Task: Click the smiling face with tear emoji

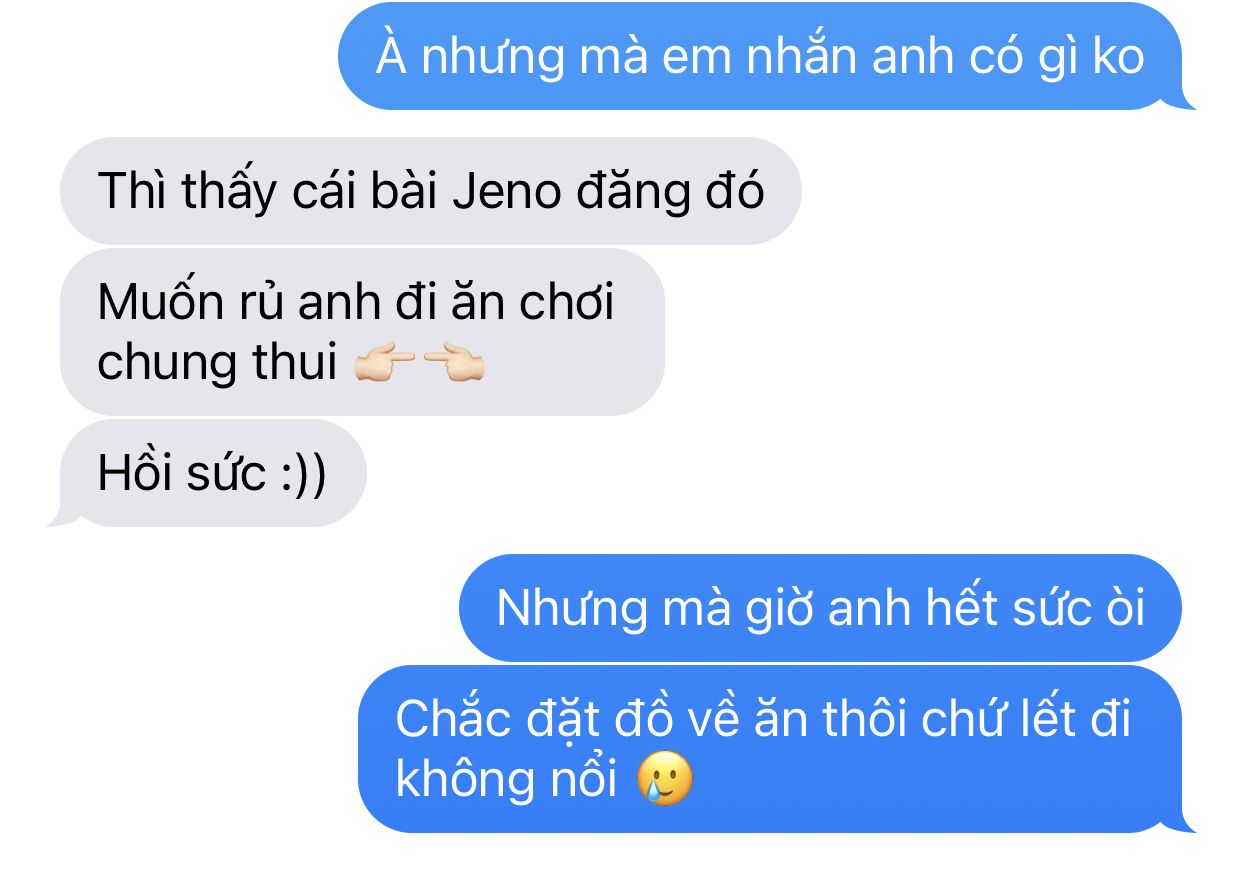Action: click(x=665, y=779)
